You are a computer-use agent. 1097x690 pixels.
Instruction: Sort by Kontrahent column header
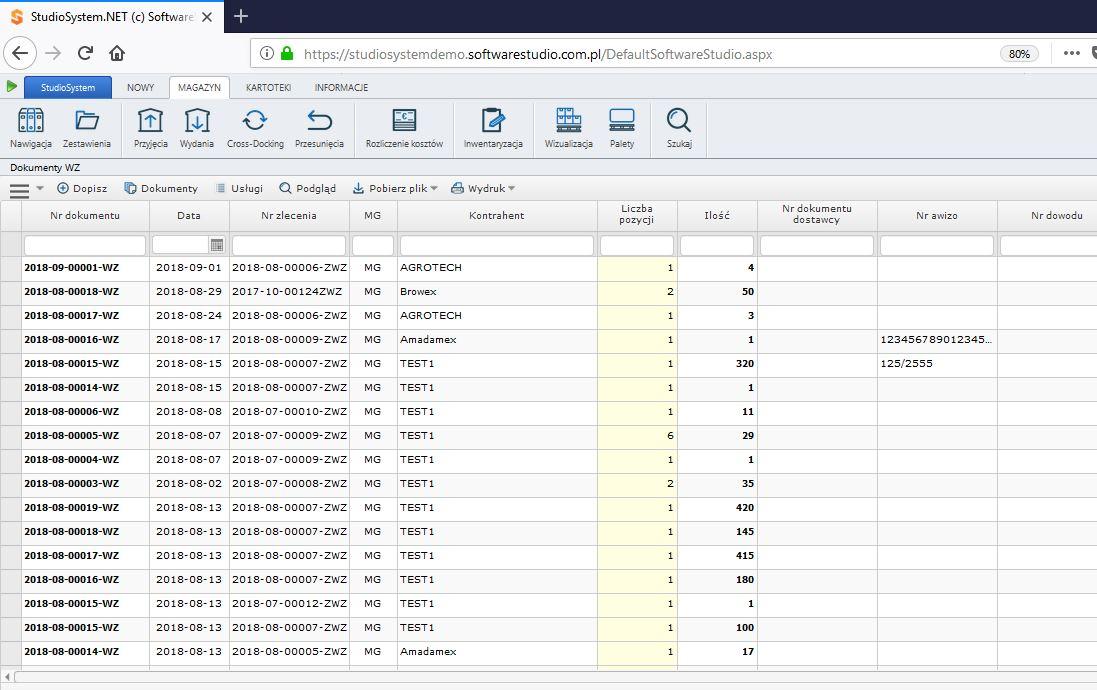(x=497, y=216)
